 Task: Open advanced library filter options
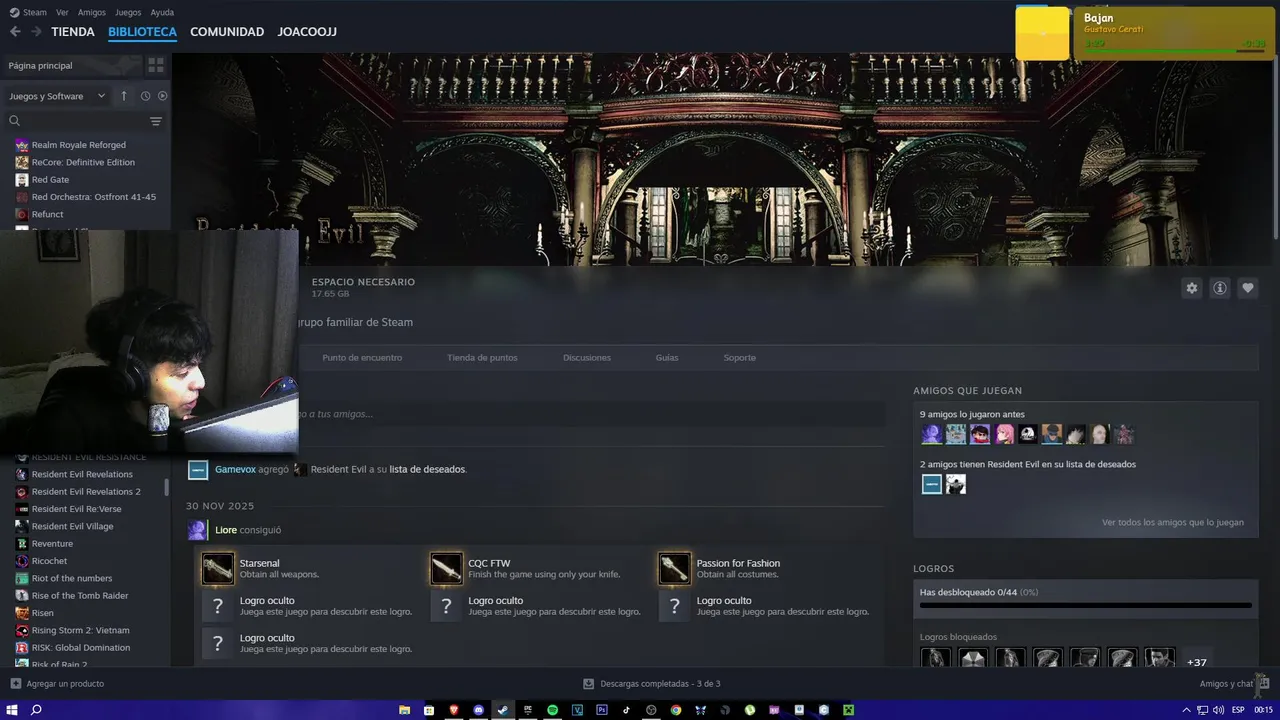tap(156, 121)
